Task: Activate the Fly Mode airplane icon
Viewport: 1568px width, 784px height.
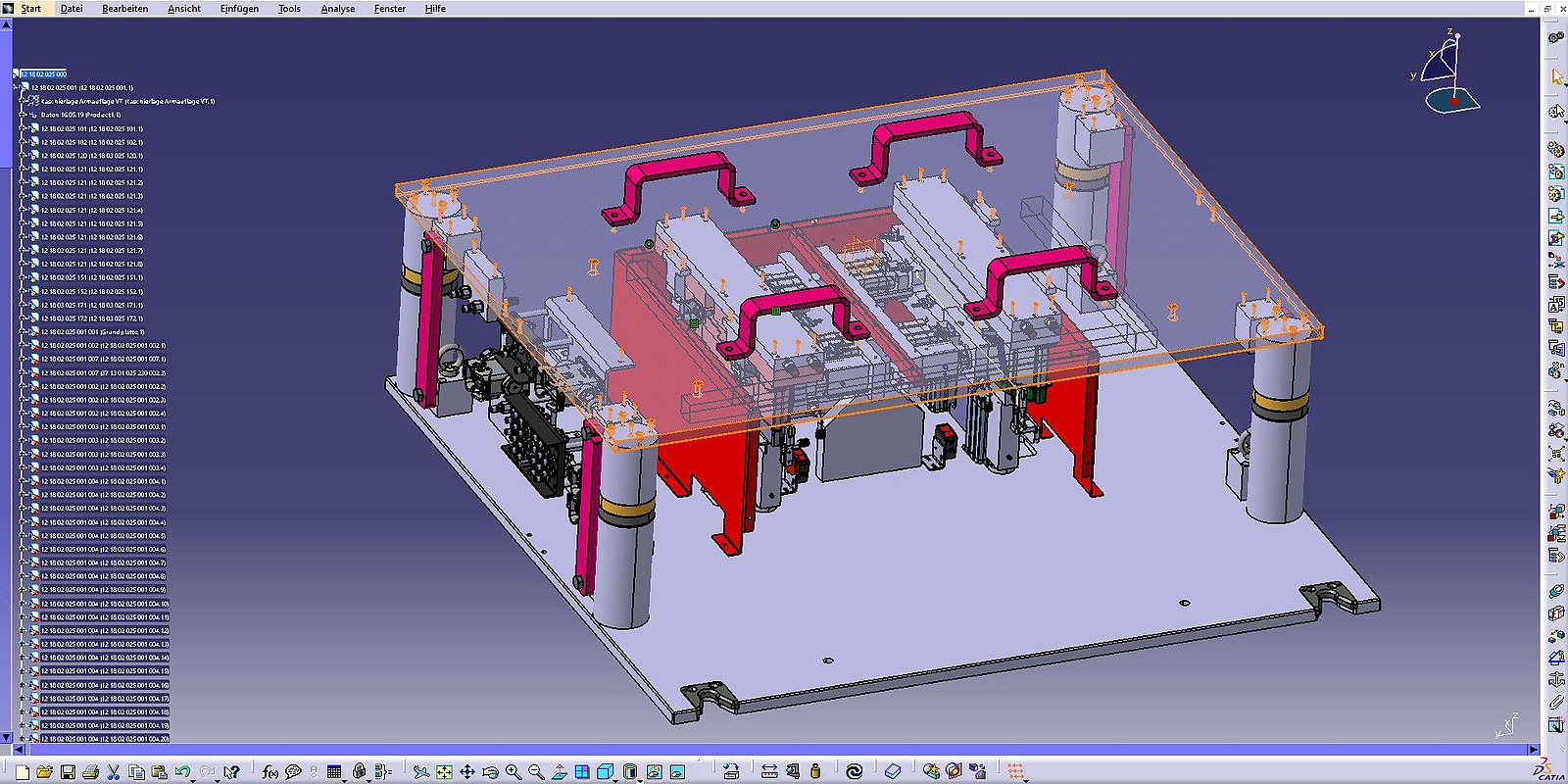Action: (x=421, y=772)
